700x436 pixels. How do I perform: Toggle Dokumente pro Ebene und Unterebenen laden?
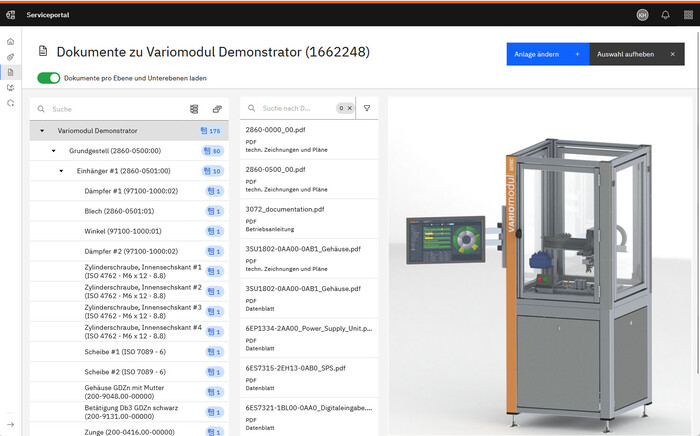pos(48,78)
